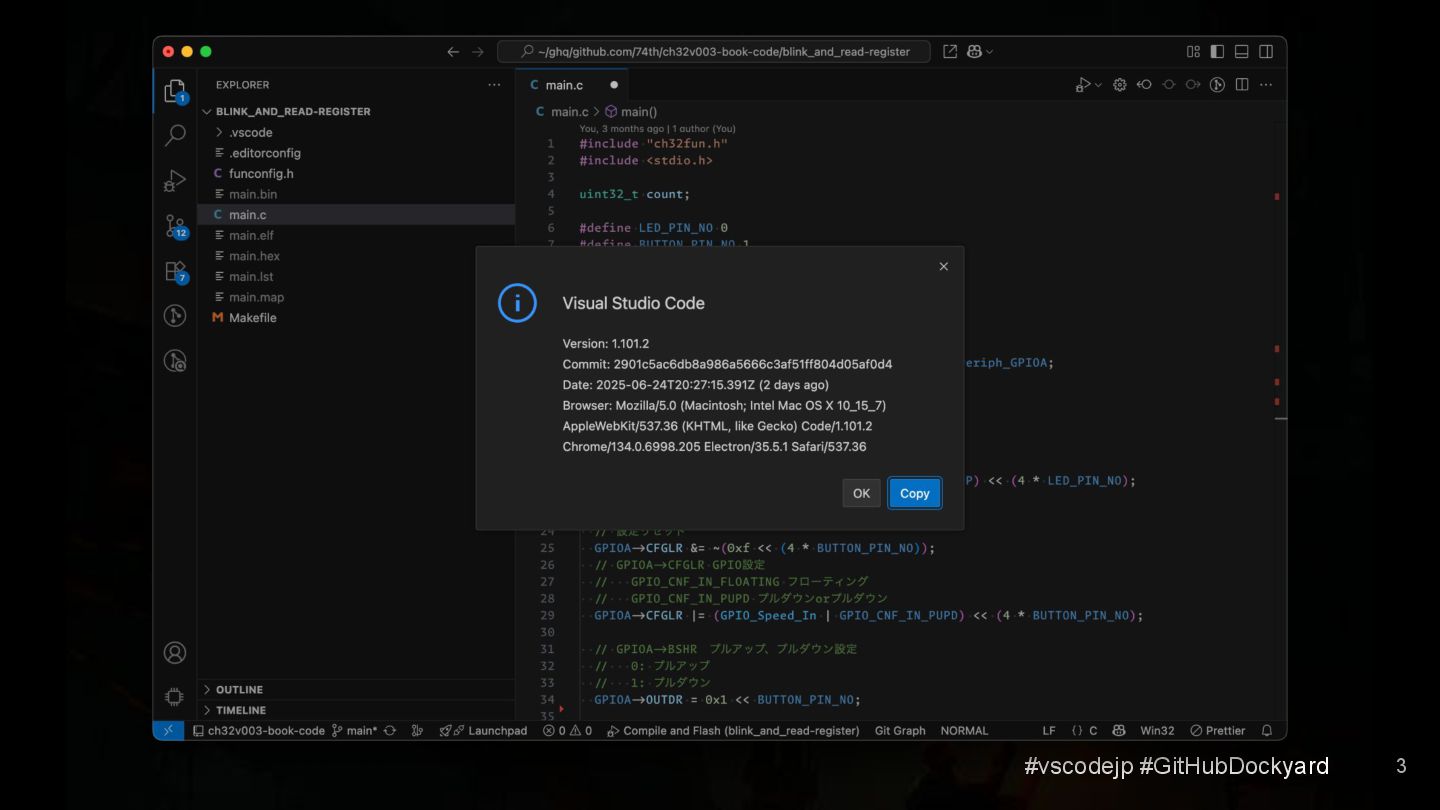This screenshot has height=810, width=1440.
Task: Open the Run and Debug view
Action: [x=175, y=181]
